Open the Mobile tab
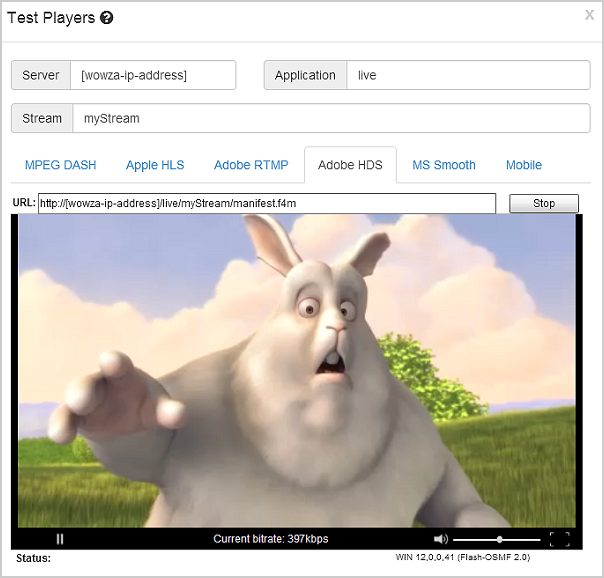Screen dimensions: 604x578 (x=524, y=165)
